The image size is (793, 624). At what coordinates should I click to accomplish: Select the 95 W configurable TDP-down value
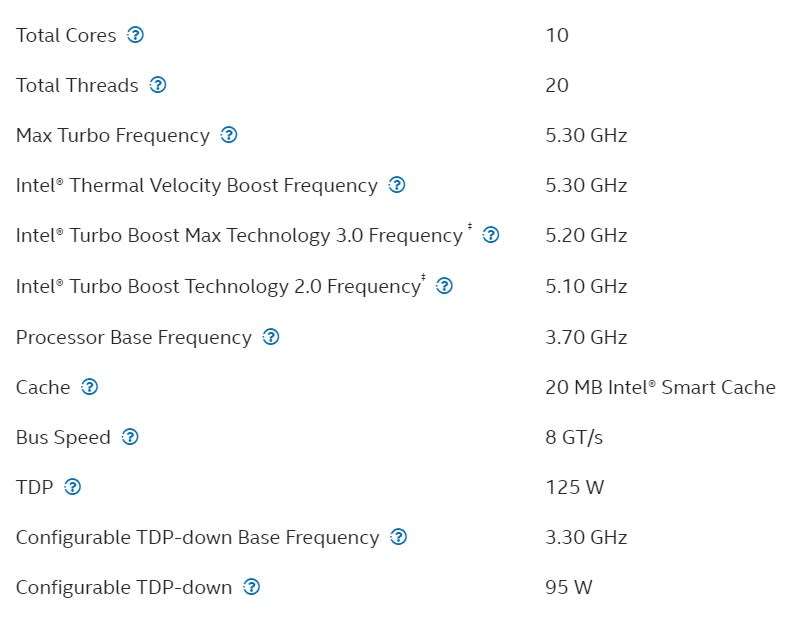(x=569, y=587)
